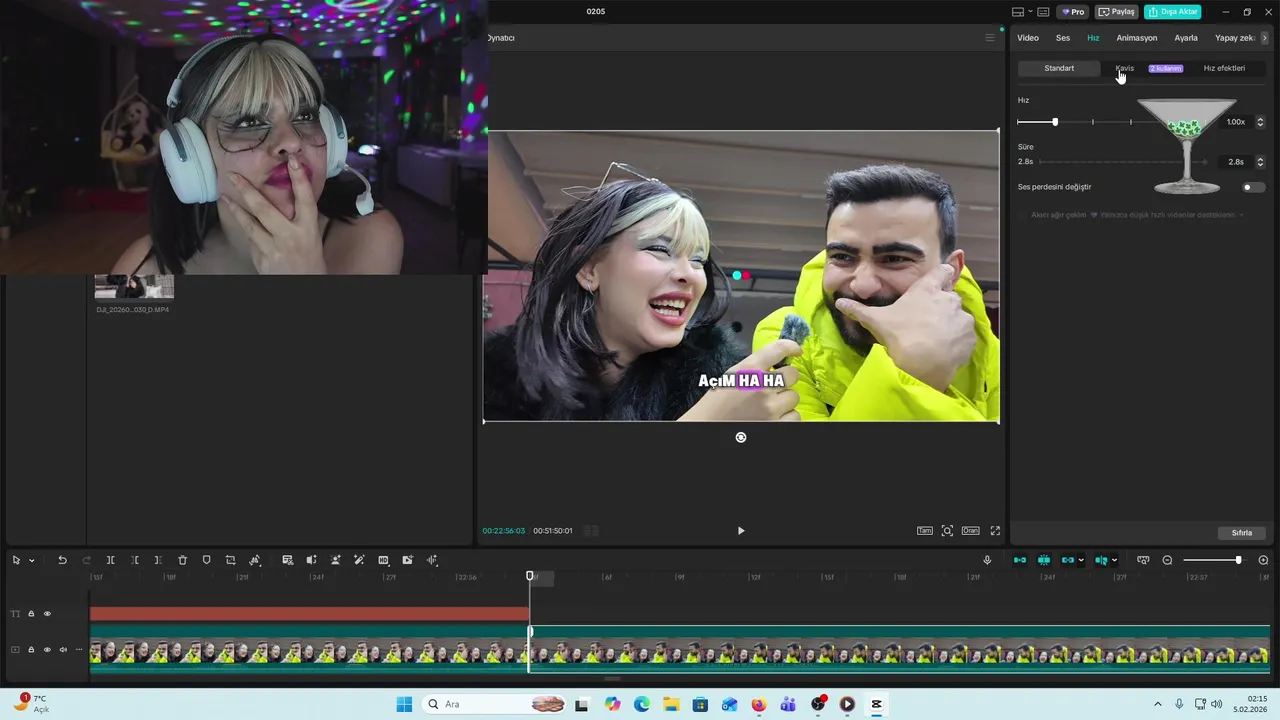Image resolution: width=1280 pixels, height=720 pixels.
Task: Select the DJI media clip thumbnail
Action: point(134,286)
